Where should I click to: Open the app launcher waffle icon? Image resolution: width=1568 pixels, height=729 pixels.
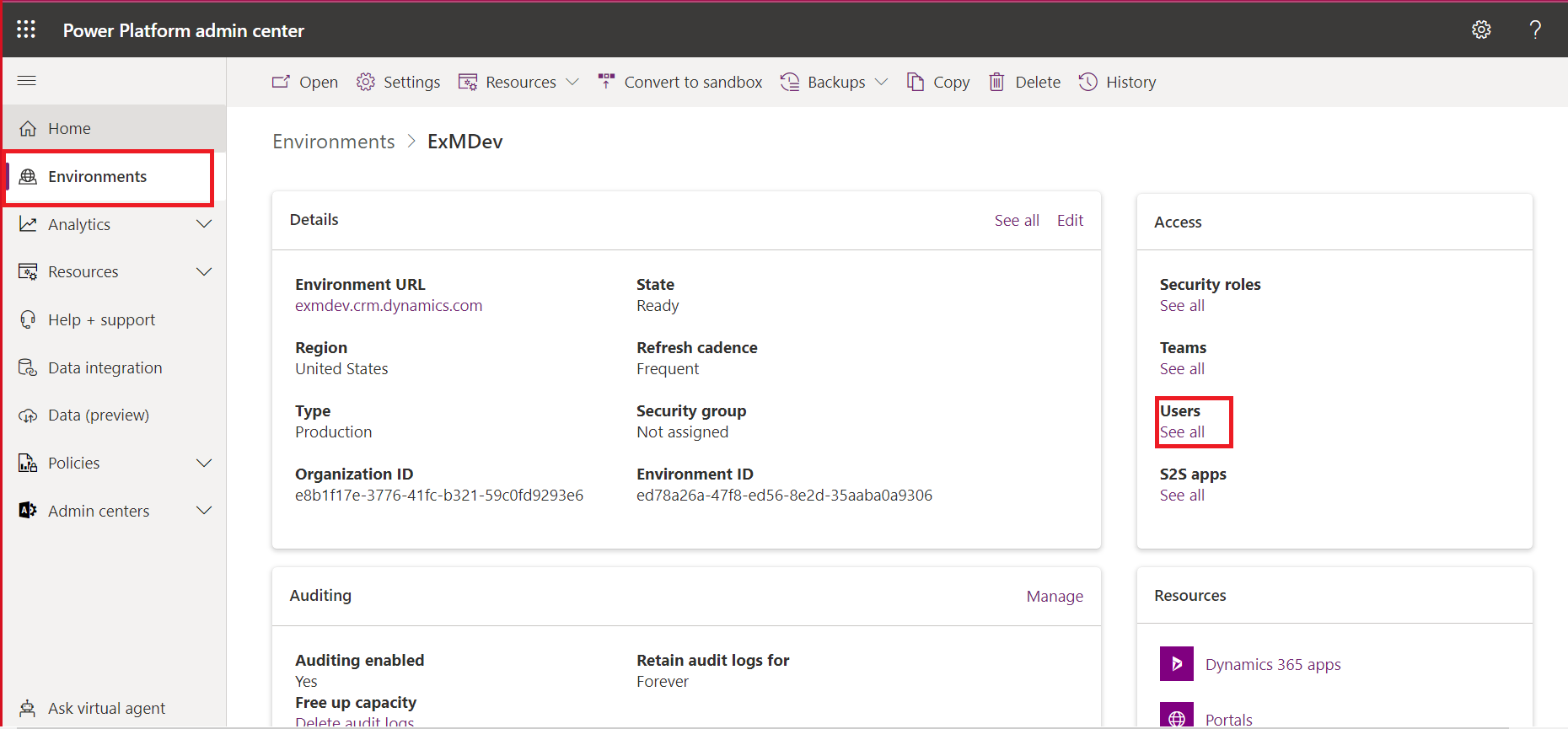click(x=26, y=29)
